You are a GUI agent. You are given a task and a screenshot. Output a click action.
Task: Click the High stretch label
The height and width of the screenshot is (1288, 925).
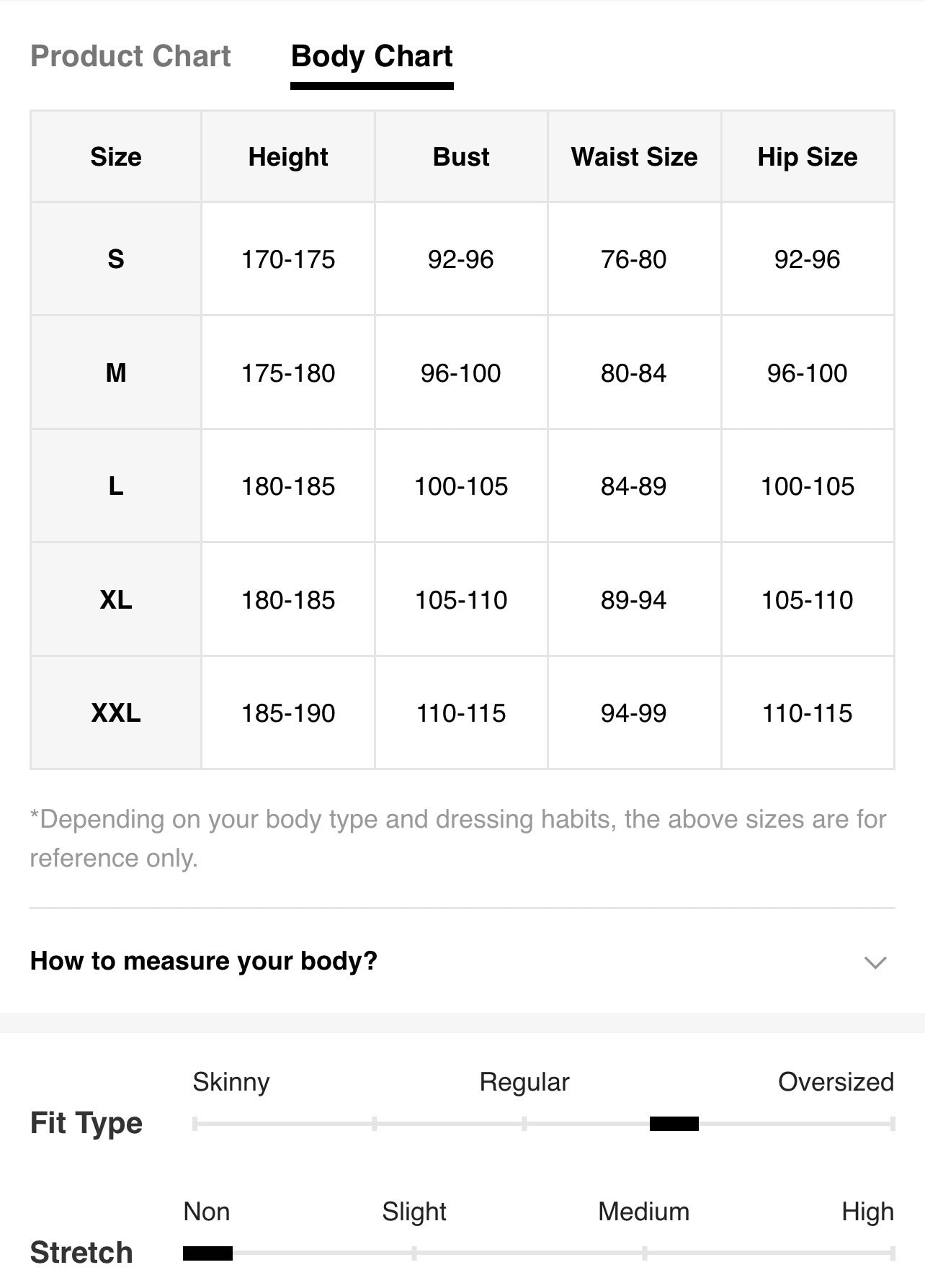[x=868, y=1212]
